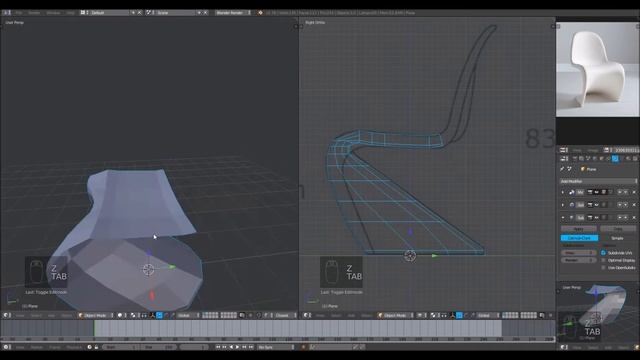640x360 pixels.
Task: Click play animation button in timeline
Action: pyautogui.click(x=237, y=347)
